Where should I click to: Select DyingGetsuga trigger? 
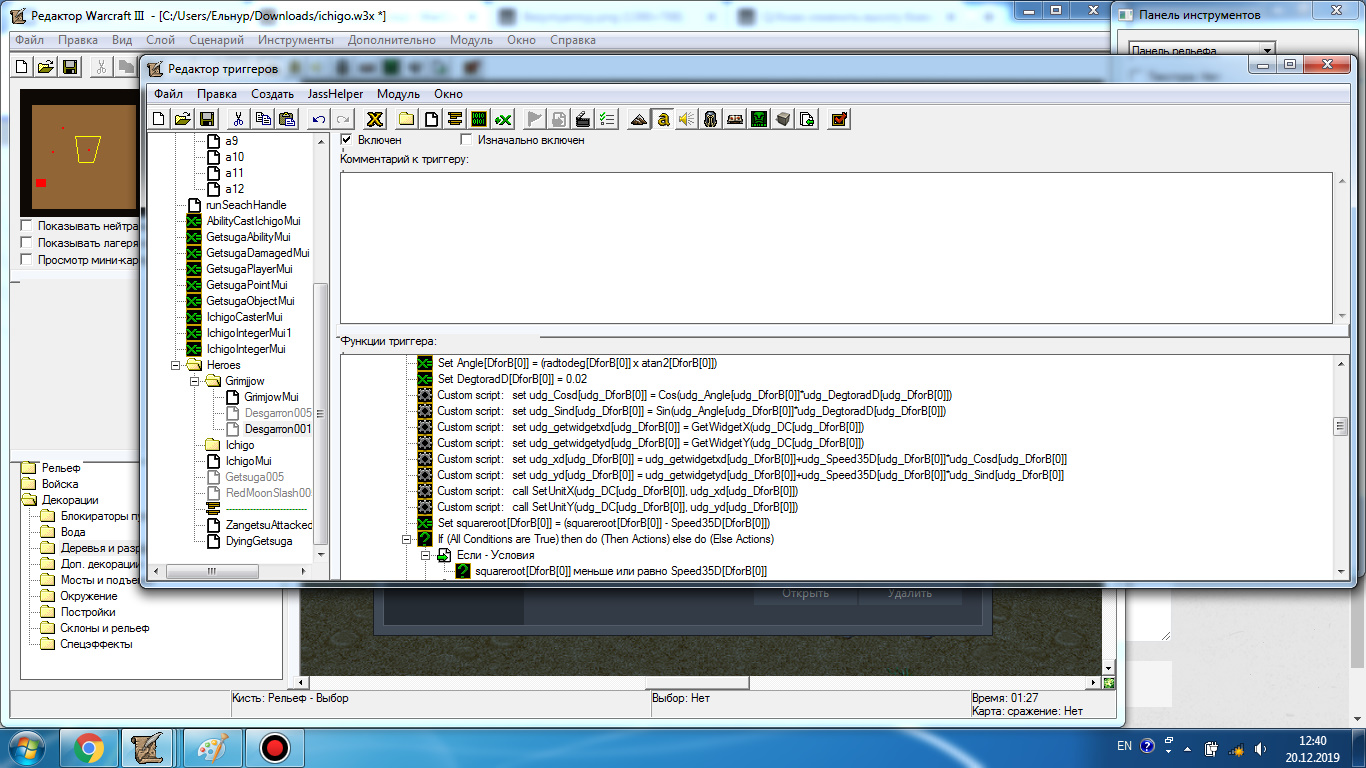(x=259, y=541)
